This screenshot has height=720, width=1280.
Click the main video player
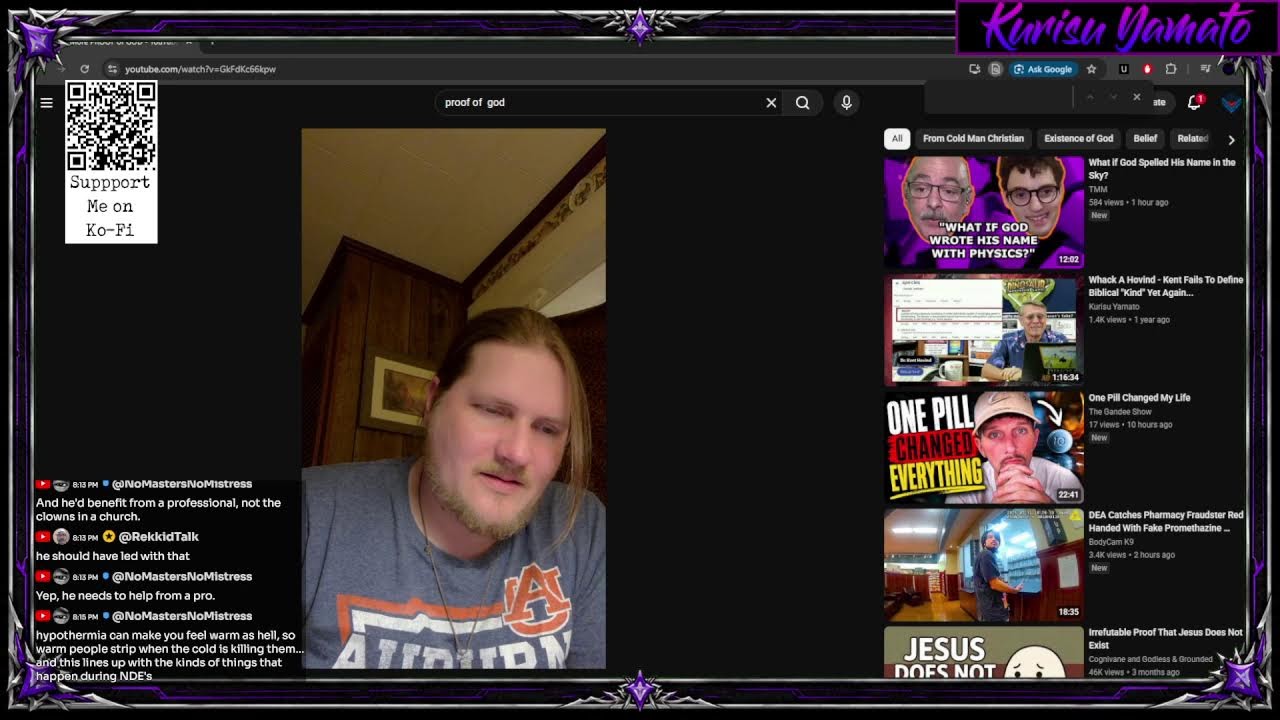pos(453,398)
